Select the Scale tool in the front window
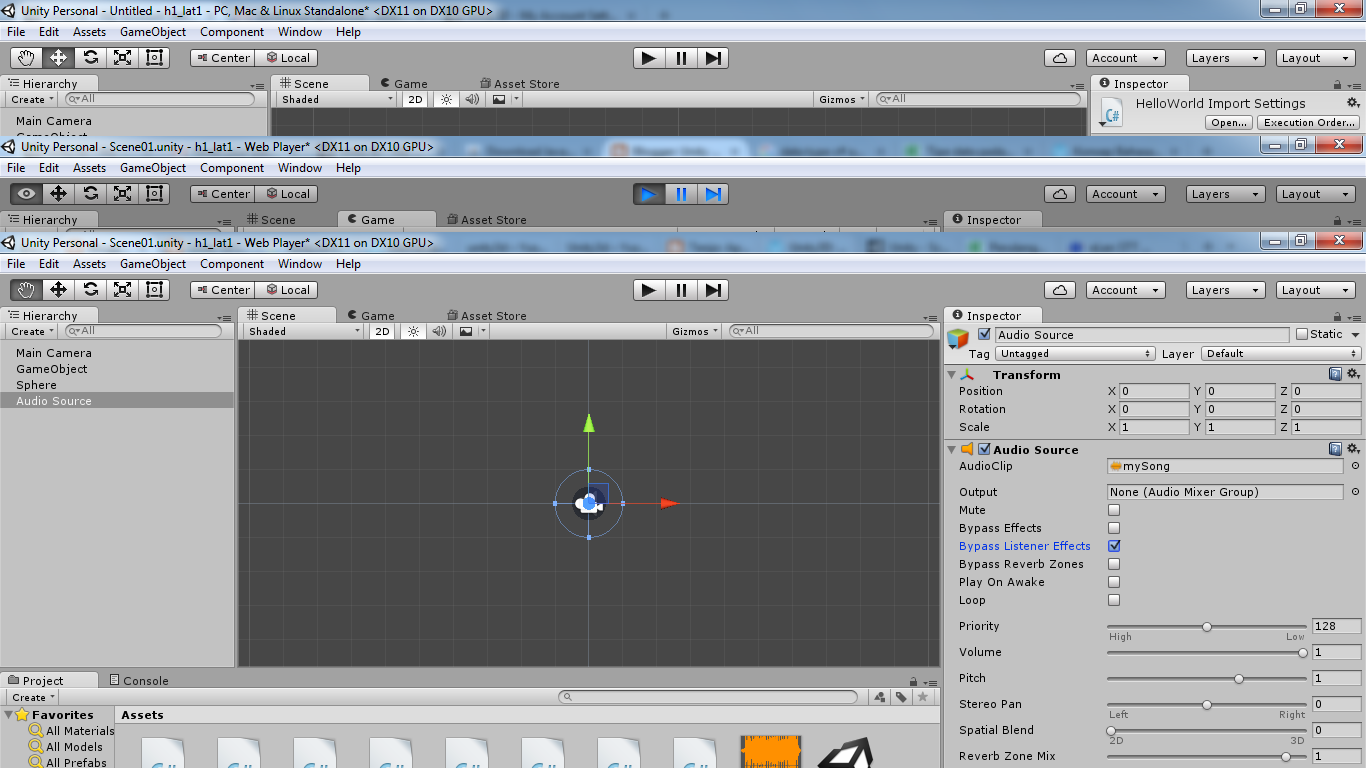 click(123, 290)
